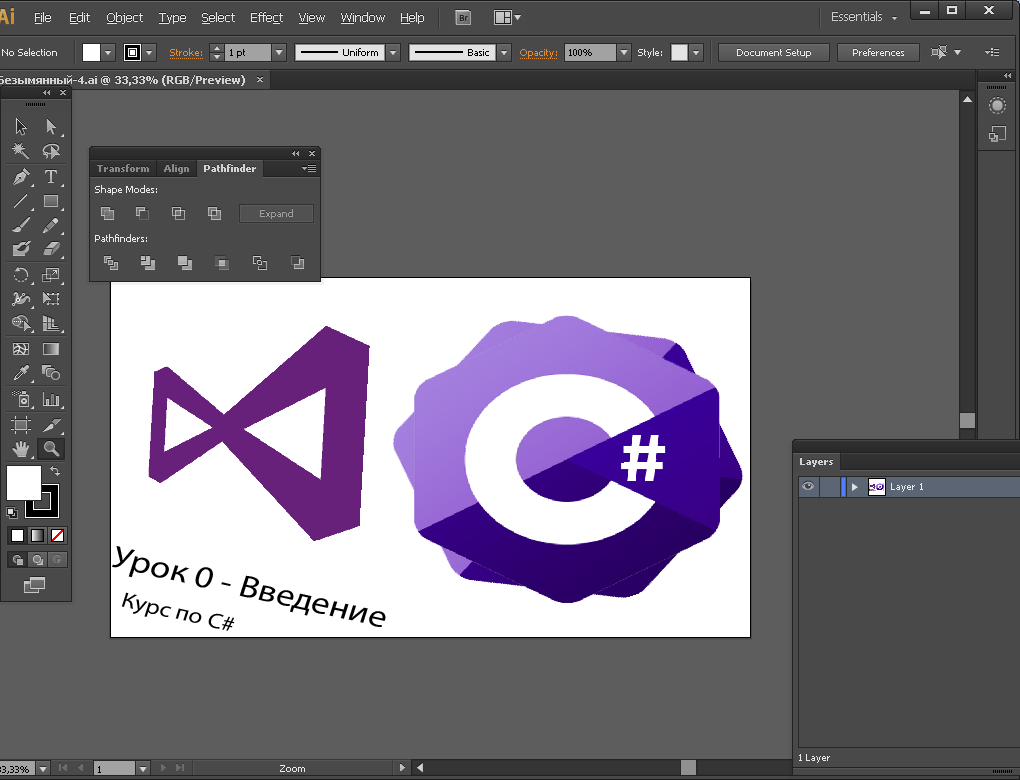Select the Rectangle tool
This screenshot has width=1020, height=780.
[51, 201]
